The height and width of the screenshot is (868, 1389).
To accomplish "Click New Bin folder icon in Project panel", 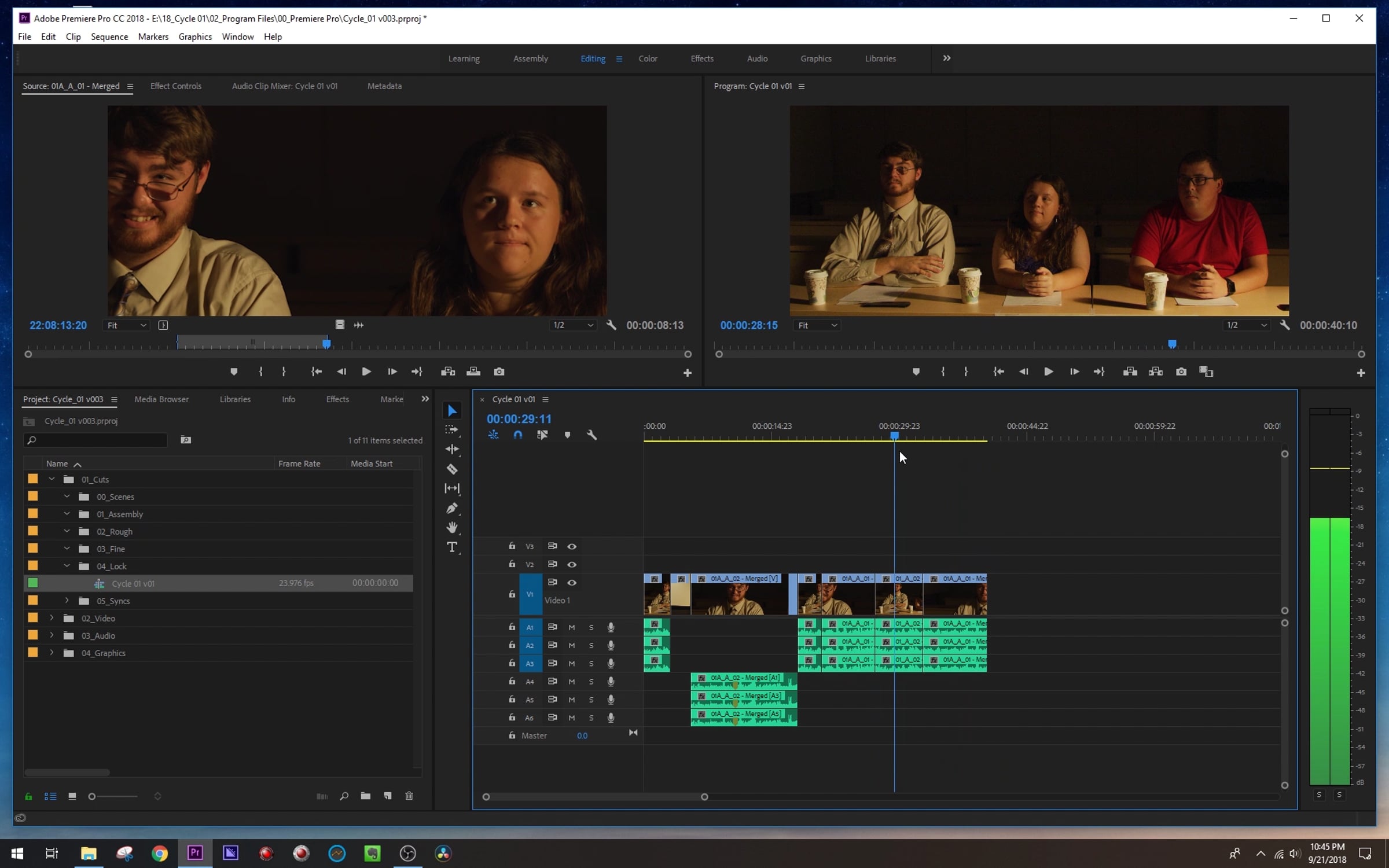I will tap(366, 796).
